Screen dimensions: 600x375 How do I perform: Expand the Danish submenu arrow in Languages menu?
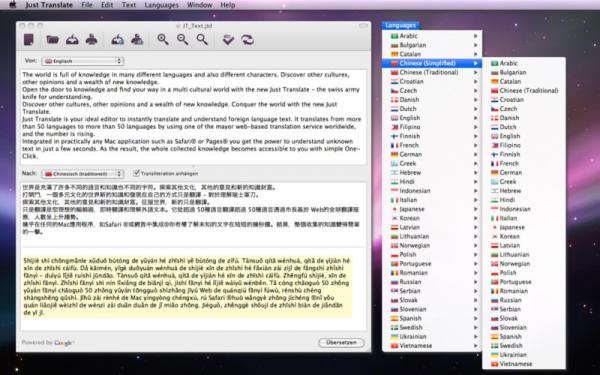[476, 99]
